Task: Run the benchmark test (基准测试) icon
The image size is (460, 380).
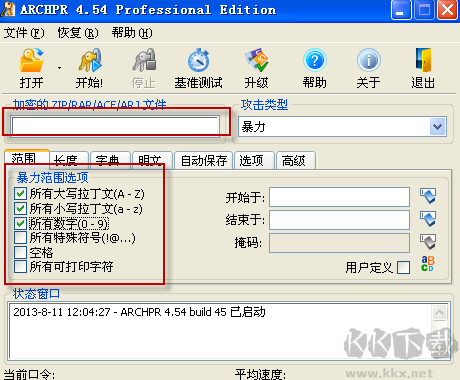Action: [x=199, y=60]
